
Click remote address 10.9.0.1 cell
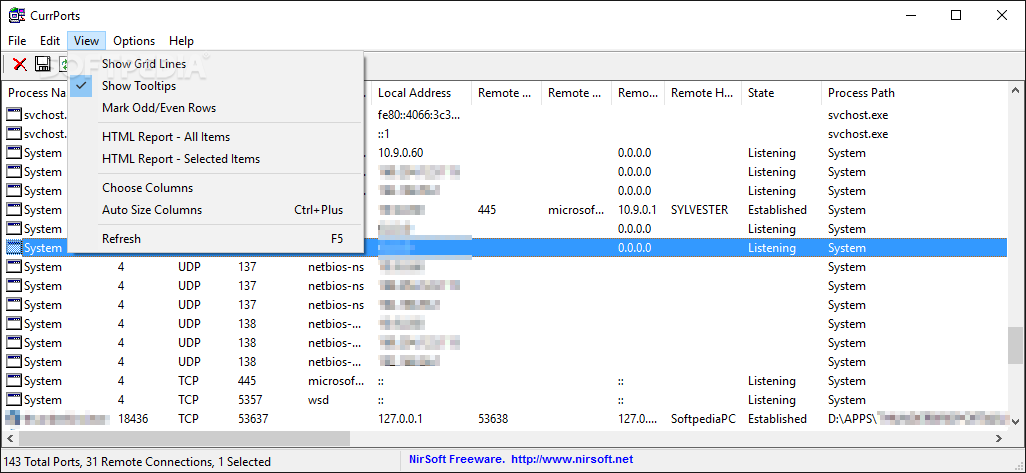639,210
